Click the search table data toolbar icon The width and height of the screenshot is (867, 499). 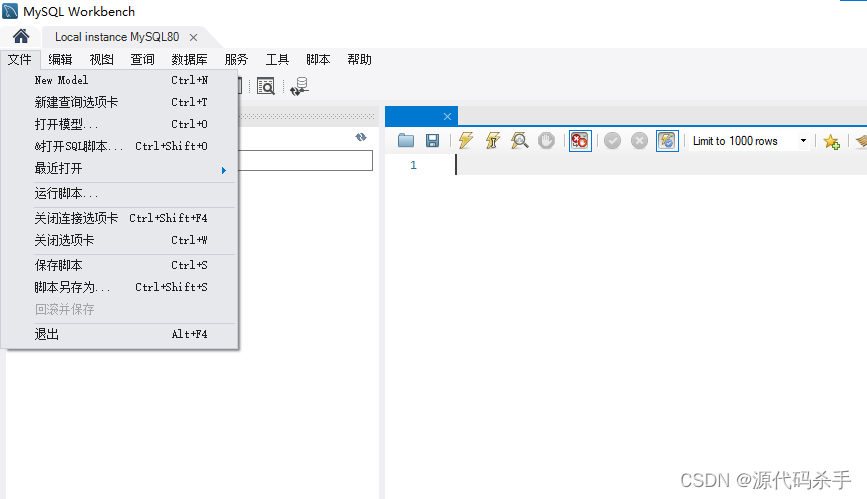tap(266, 86)
